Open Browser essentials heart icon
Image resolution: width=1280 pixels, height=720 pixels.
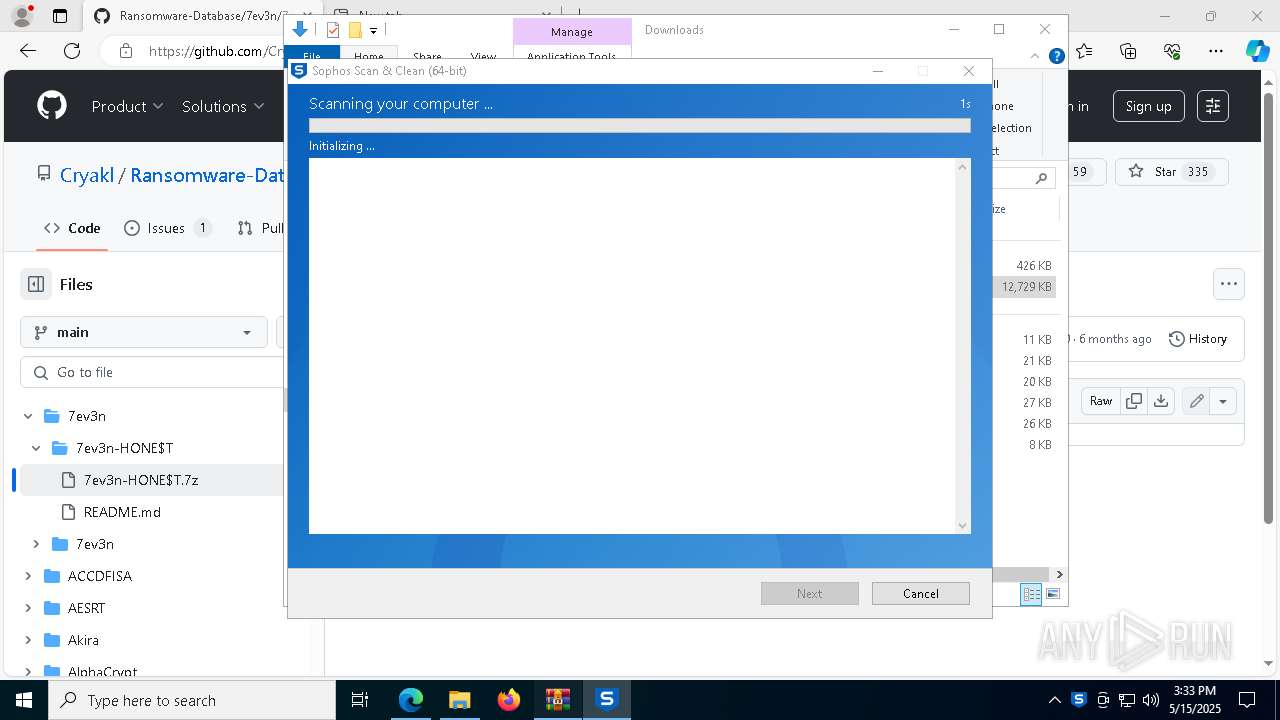click(x=1172, y=51)
